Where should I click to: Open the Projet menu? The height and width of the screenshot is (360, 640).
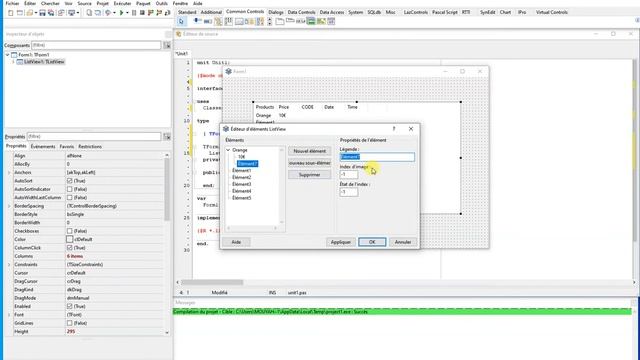click(102, 3)
